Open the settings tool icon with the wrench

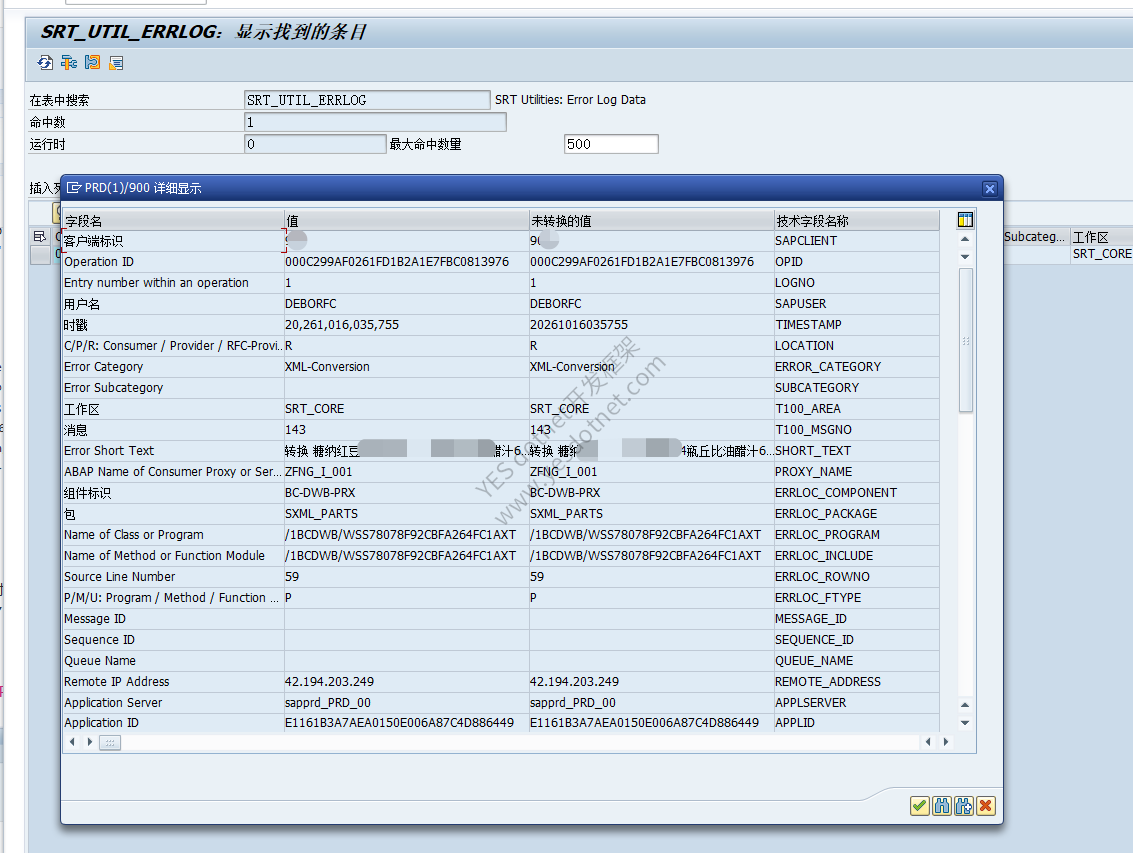(x=69, y=63)
